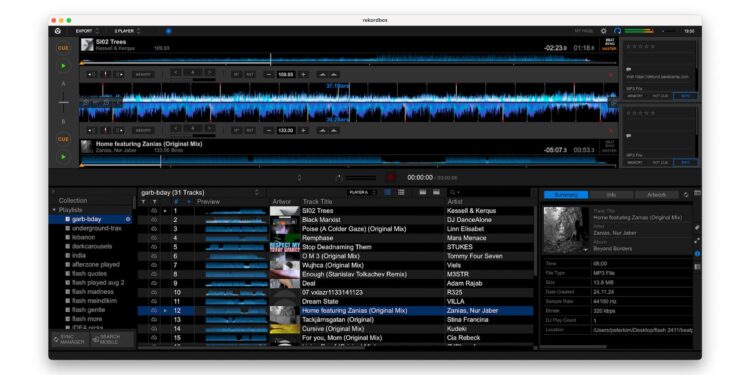Click the search field above track list

(x=489, y=192)
